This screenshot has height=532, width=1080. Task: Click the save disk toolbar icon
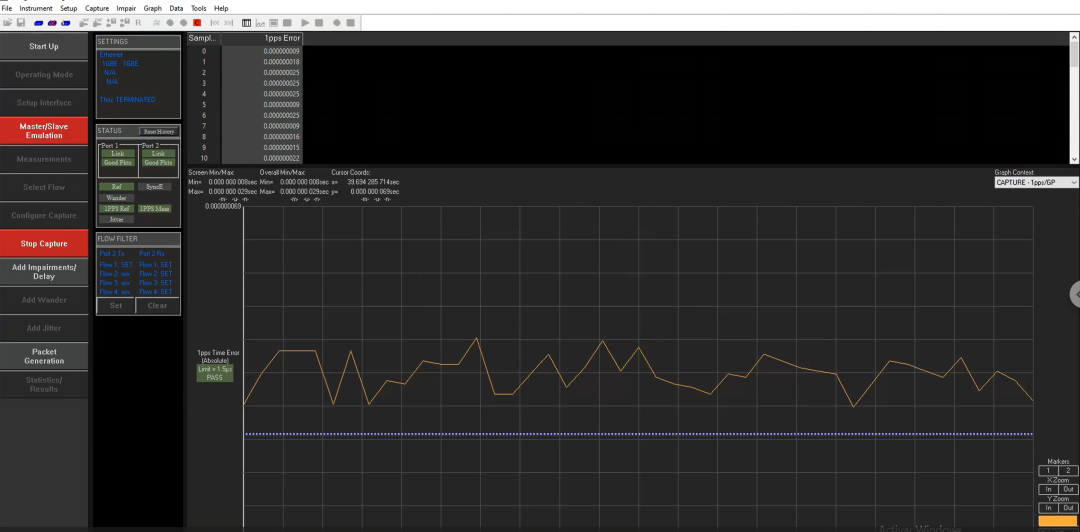[21, 22]
